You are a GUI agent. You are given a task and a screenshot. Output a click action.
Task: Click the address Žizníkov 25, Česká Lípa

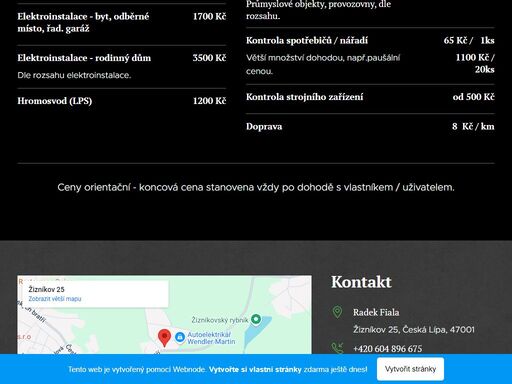pos(414,330)
